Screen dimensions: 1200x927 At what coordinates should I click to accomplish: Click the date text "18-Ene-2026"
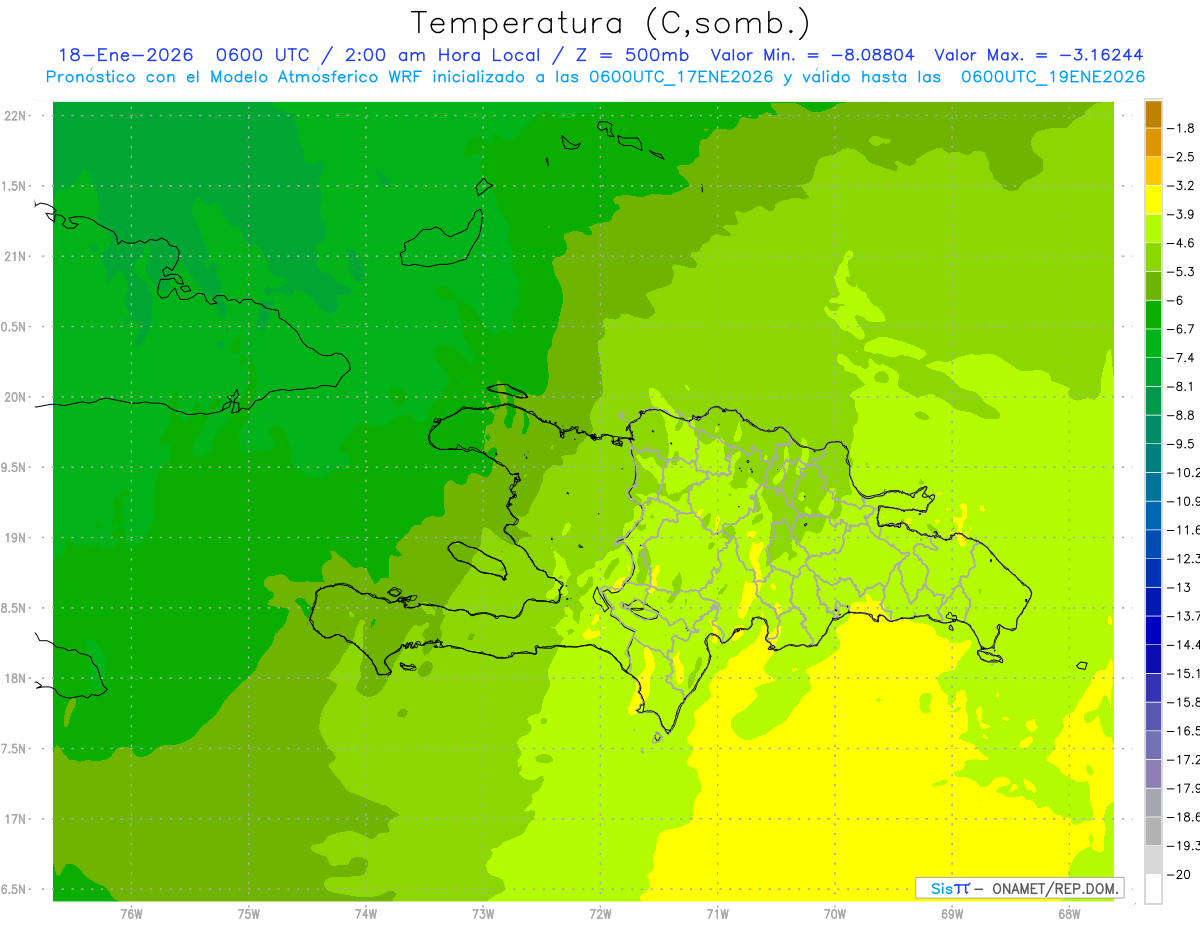point(126,55)
